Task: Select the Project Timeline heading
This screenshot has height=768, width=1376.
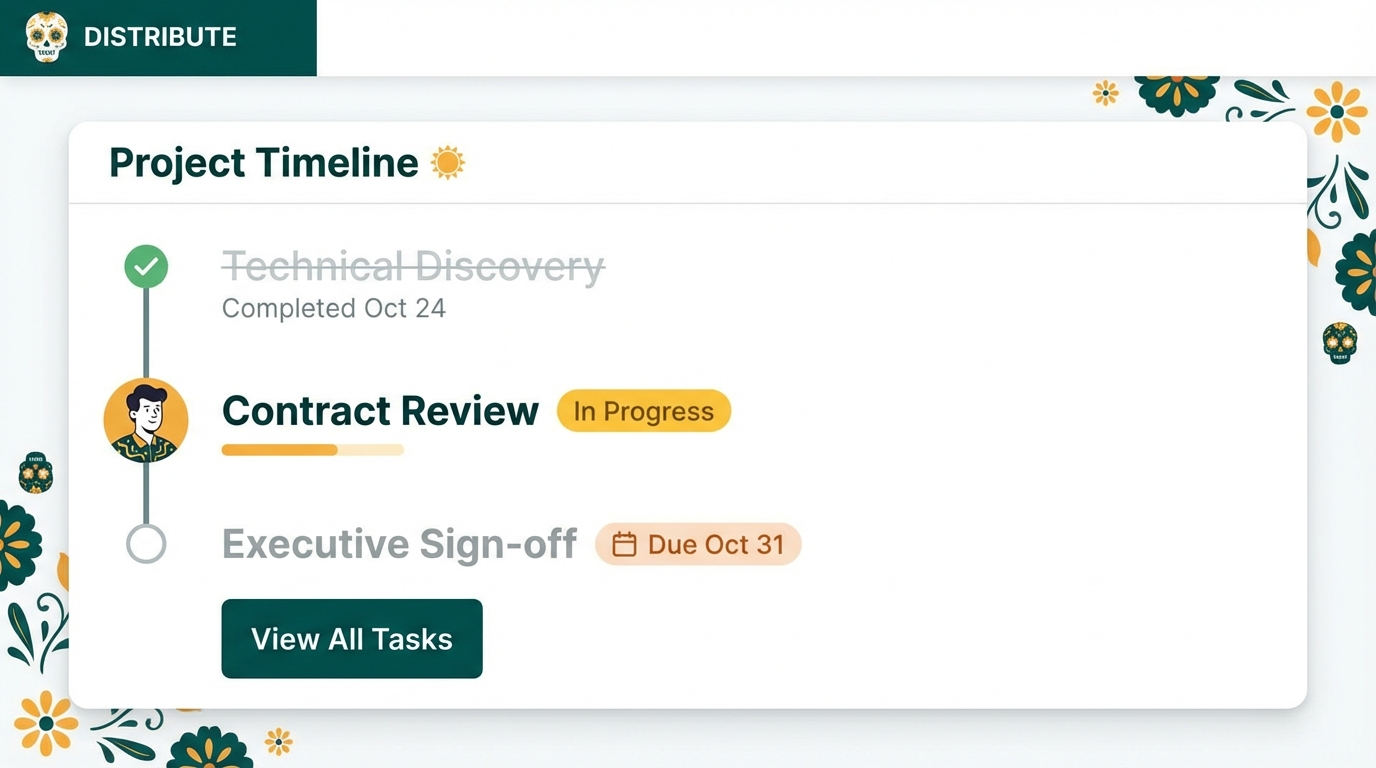Action: [x=264, y=162]
